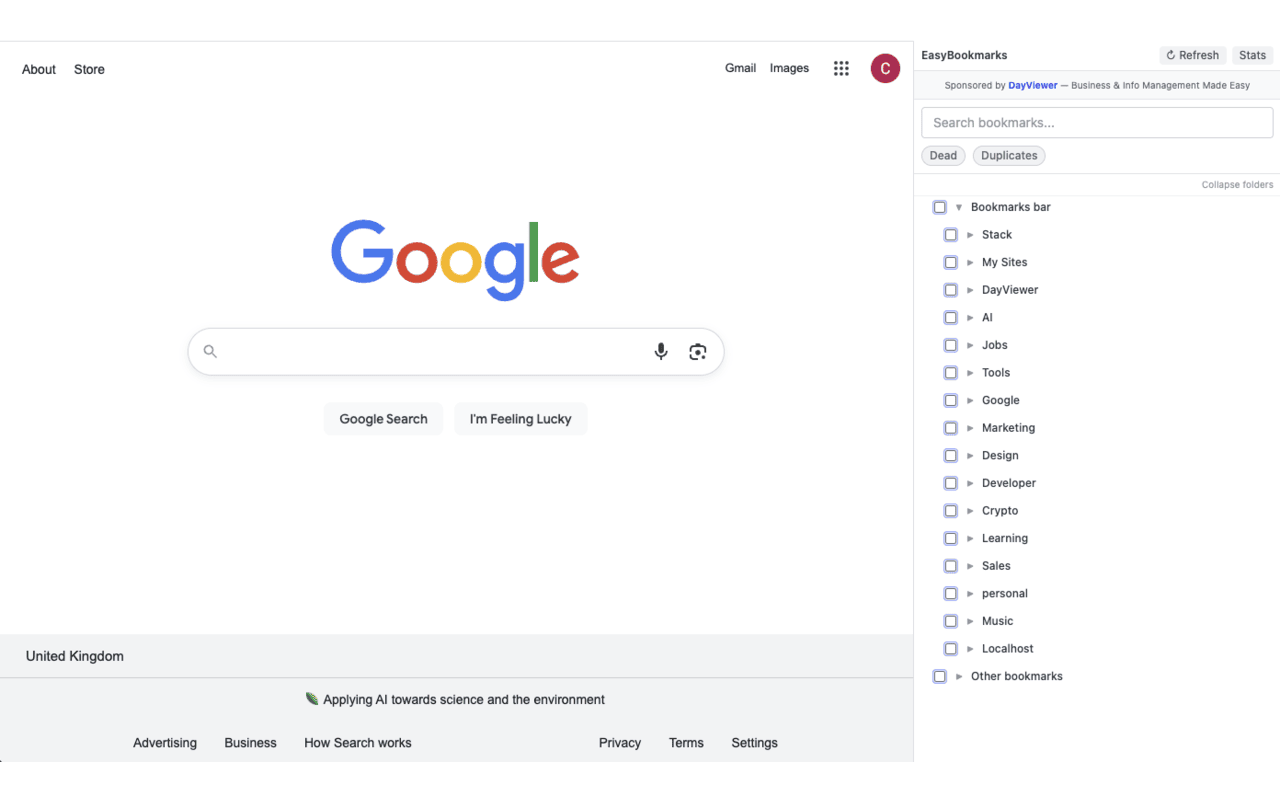Expand the Stack folder arrow
1280x800 pixels.
(x=970, y=235)
